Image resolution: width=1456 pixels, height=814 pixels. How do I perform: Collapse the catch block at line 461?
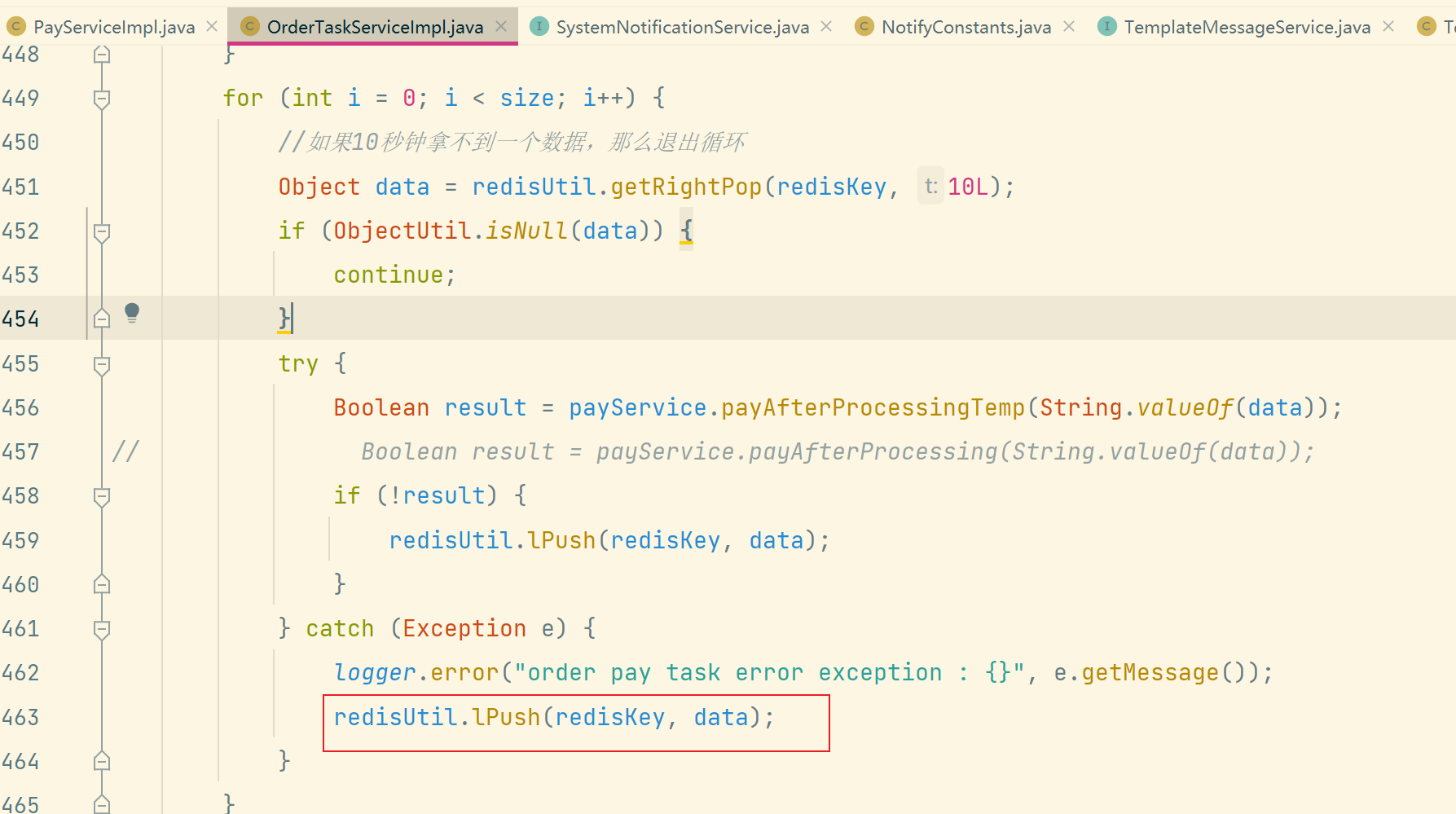point(102,630)
